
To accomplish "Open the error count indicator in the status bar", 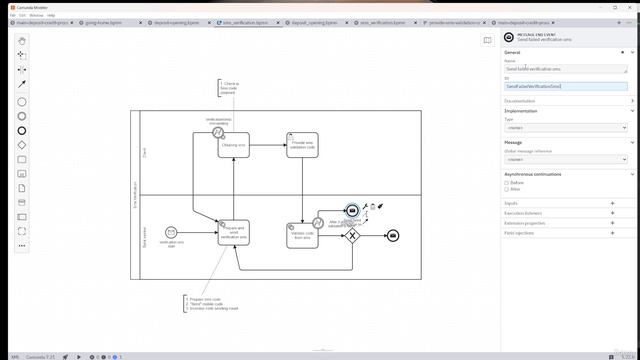I will click(94, 357).
